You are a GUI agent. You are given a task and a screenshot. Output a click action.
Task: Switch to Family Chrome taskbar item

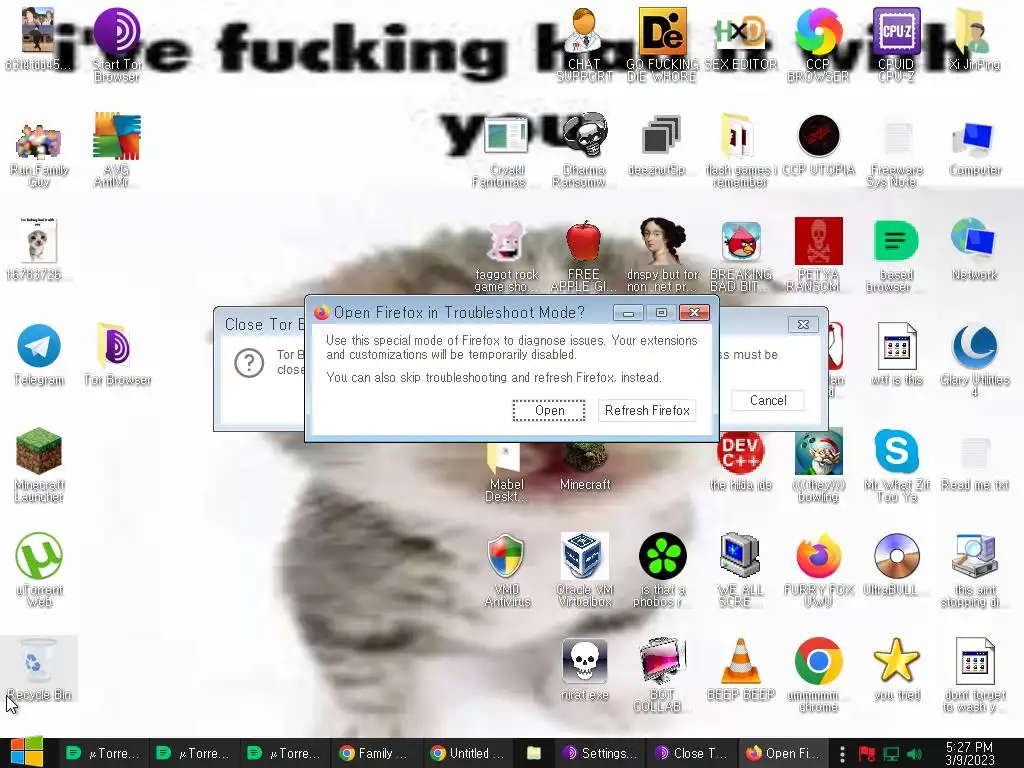click(374, 753)
